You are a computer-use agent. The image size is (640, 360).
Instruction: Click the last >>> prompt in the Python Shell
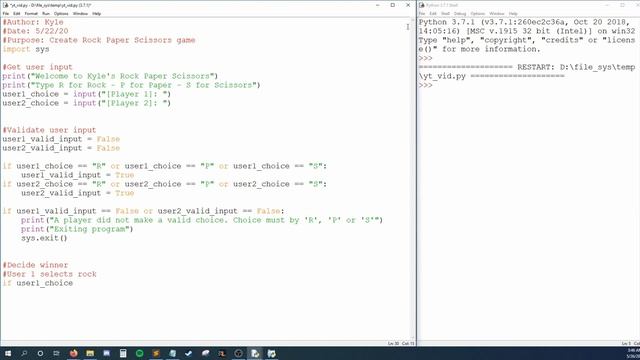click(x=425, y=85)
